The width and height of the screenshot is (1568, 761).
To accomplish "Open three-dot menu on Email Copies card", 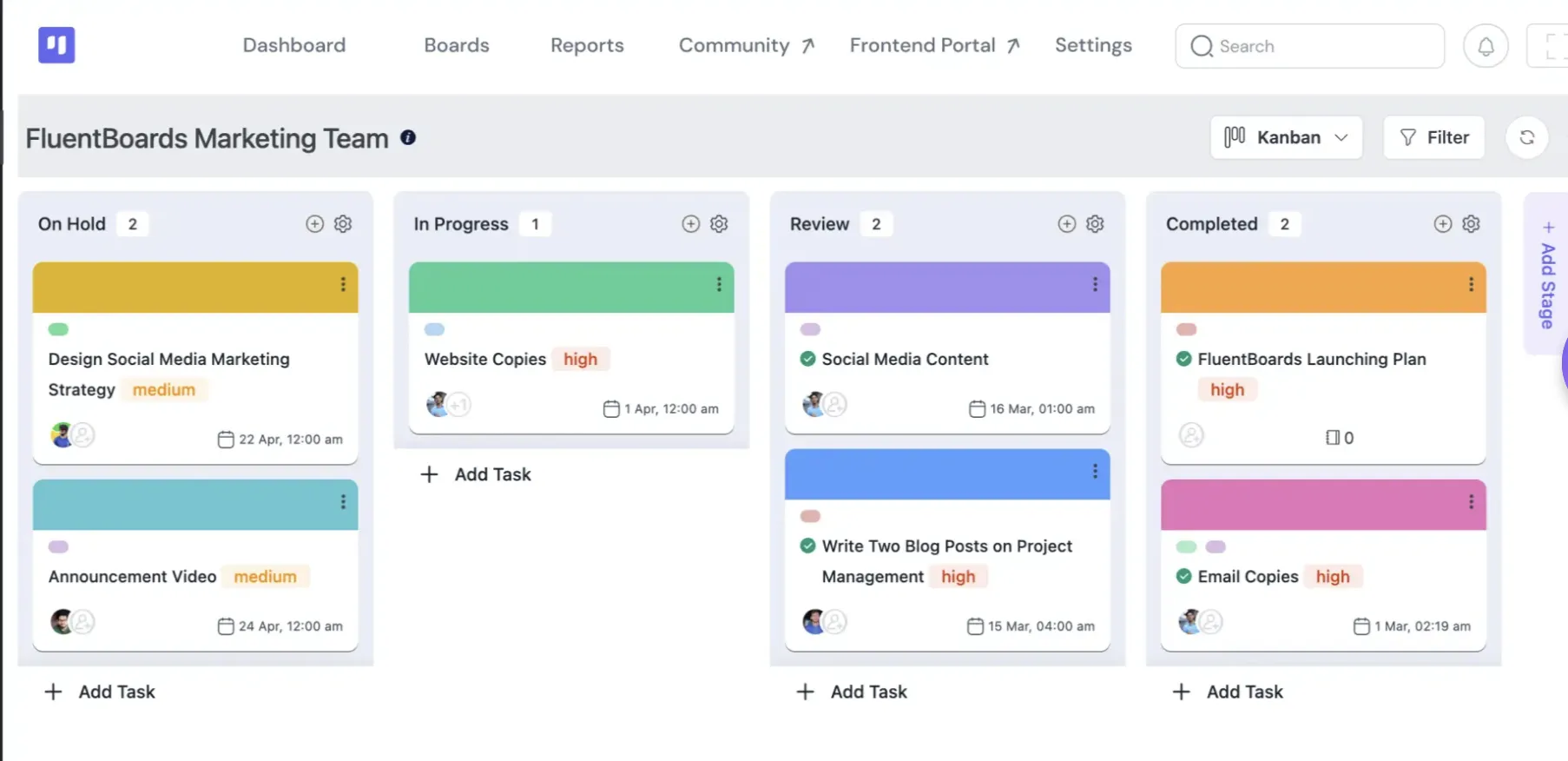I will click(x=1471, y=502).
